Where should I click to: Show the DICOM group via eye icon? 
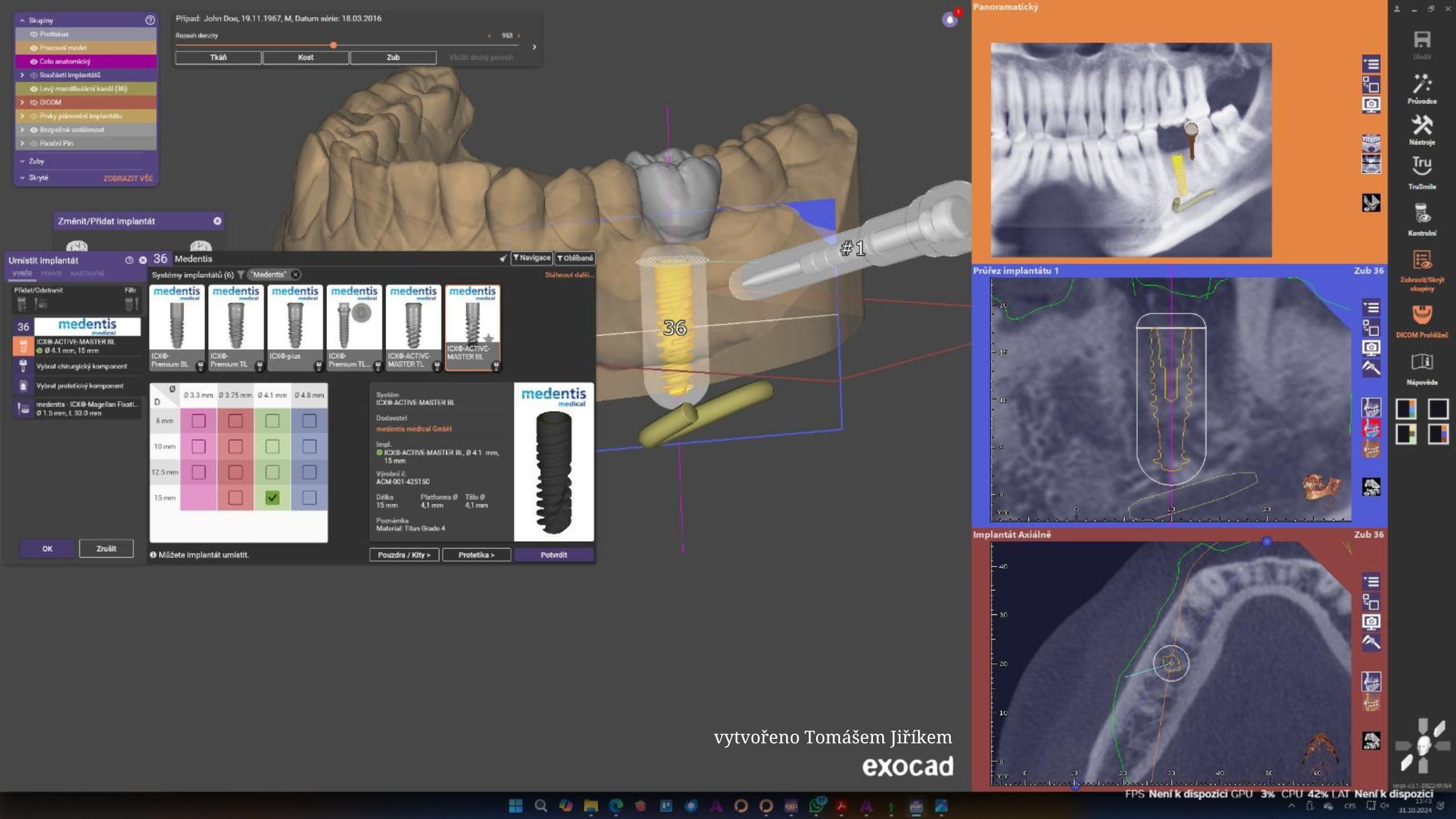(34, 102)
